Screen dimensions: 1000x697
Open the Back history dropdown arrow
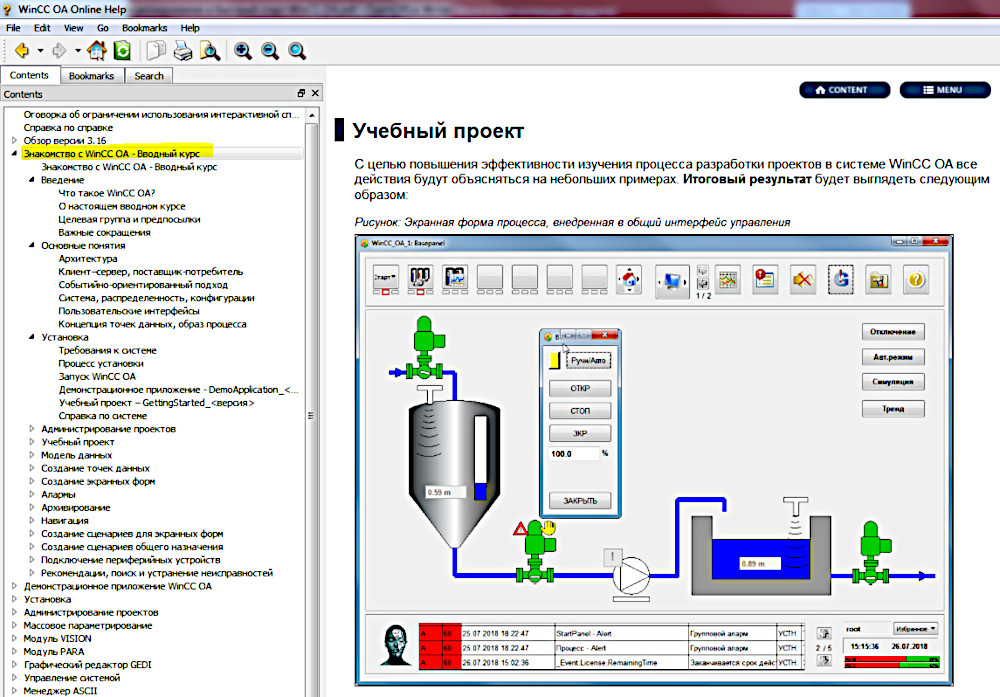click(x=40, y=50)
